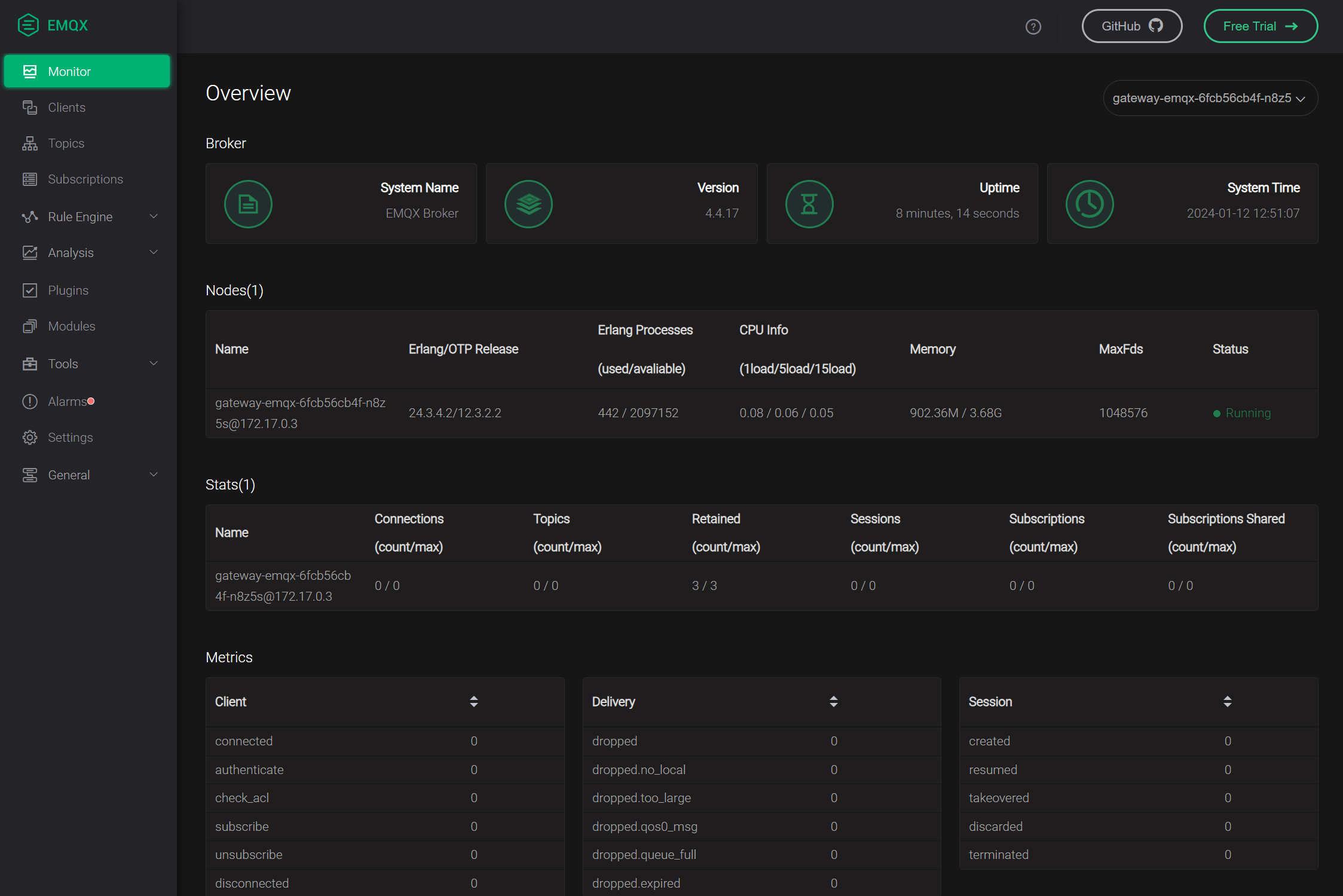Sort the Client metrics column

pos(474,702)
